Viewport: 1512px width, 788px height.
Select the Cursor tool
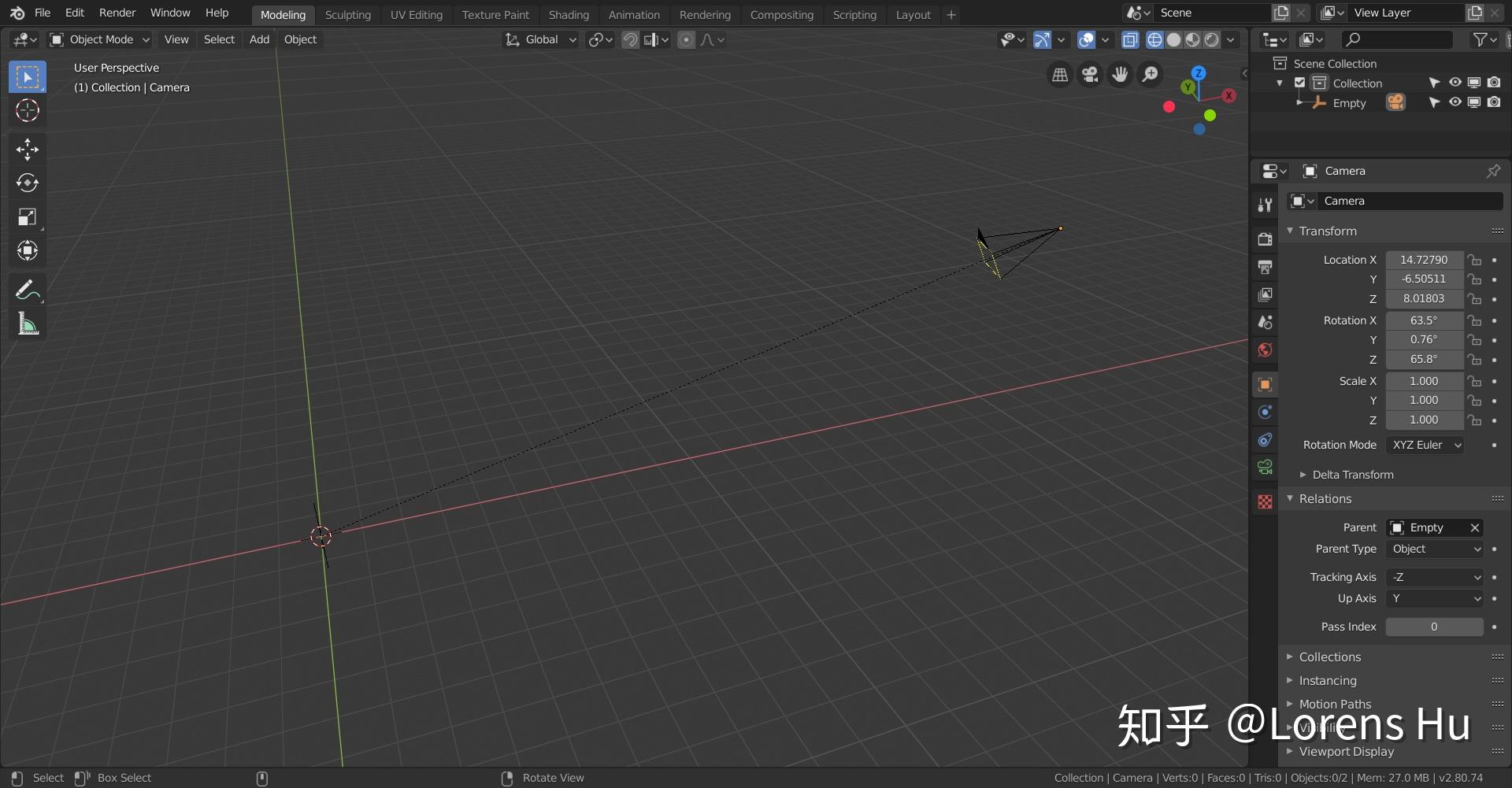28,110
